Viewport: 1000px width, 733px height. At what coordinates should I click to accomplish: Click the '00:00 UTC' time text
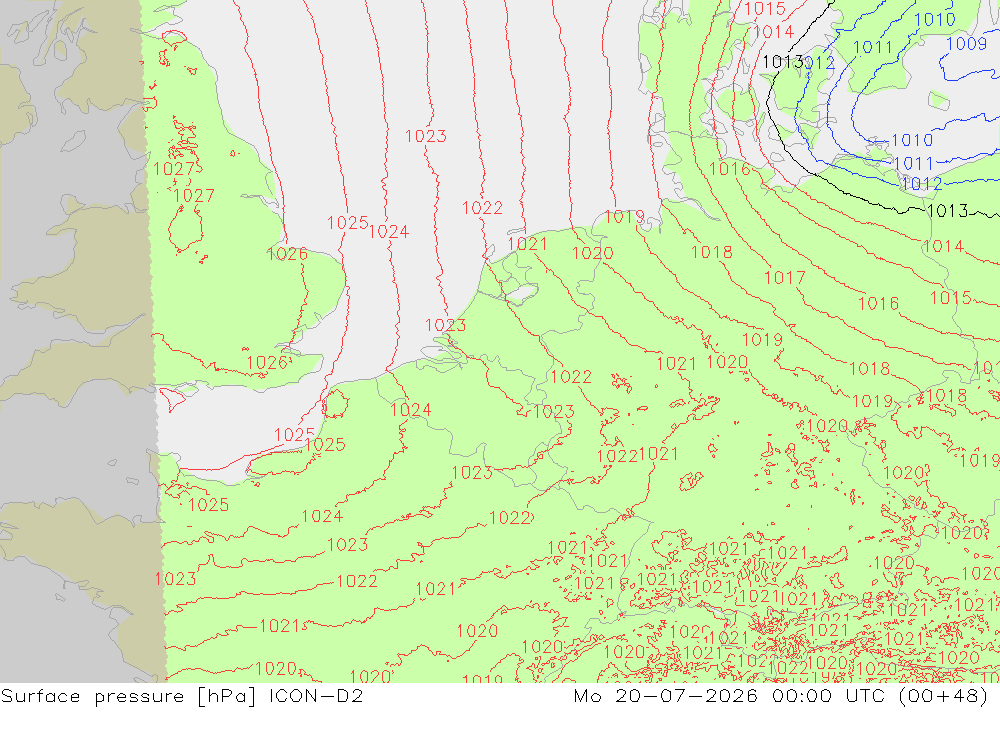click(x=828, y=695)
